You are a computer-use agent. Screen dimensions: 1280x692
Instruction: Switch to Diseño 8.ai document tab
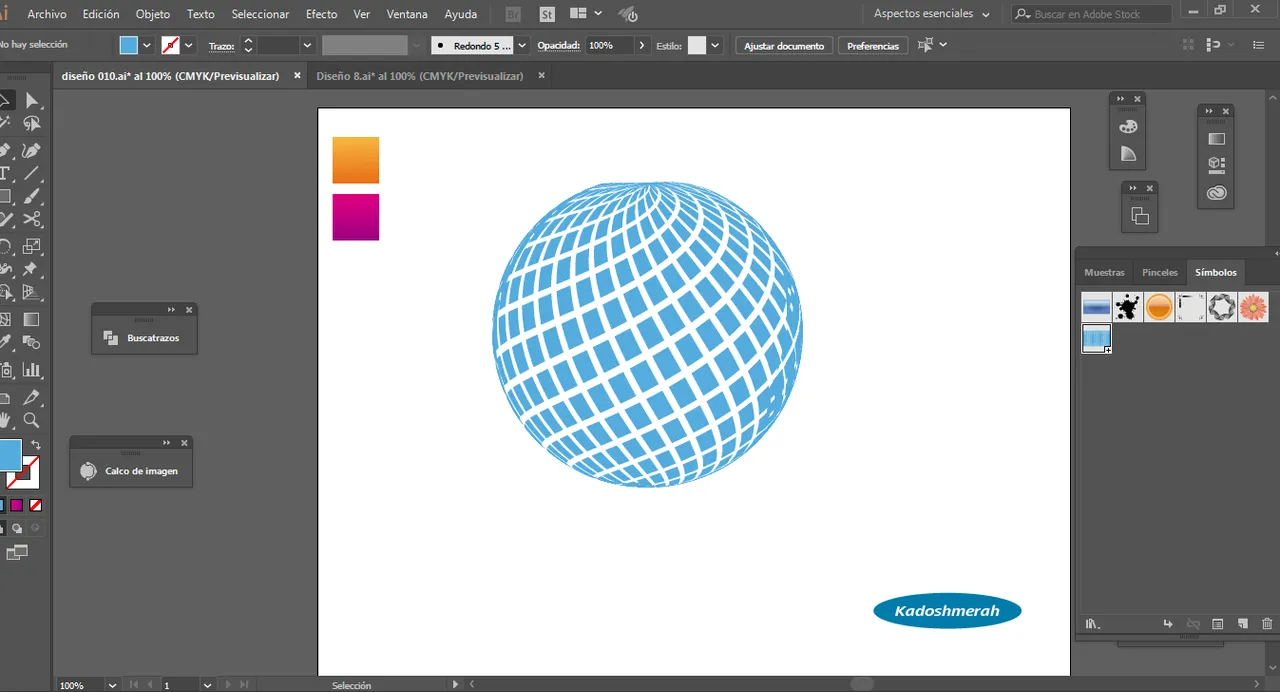point(419,76)
